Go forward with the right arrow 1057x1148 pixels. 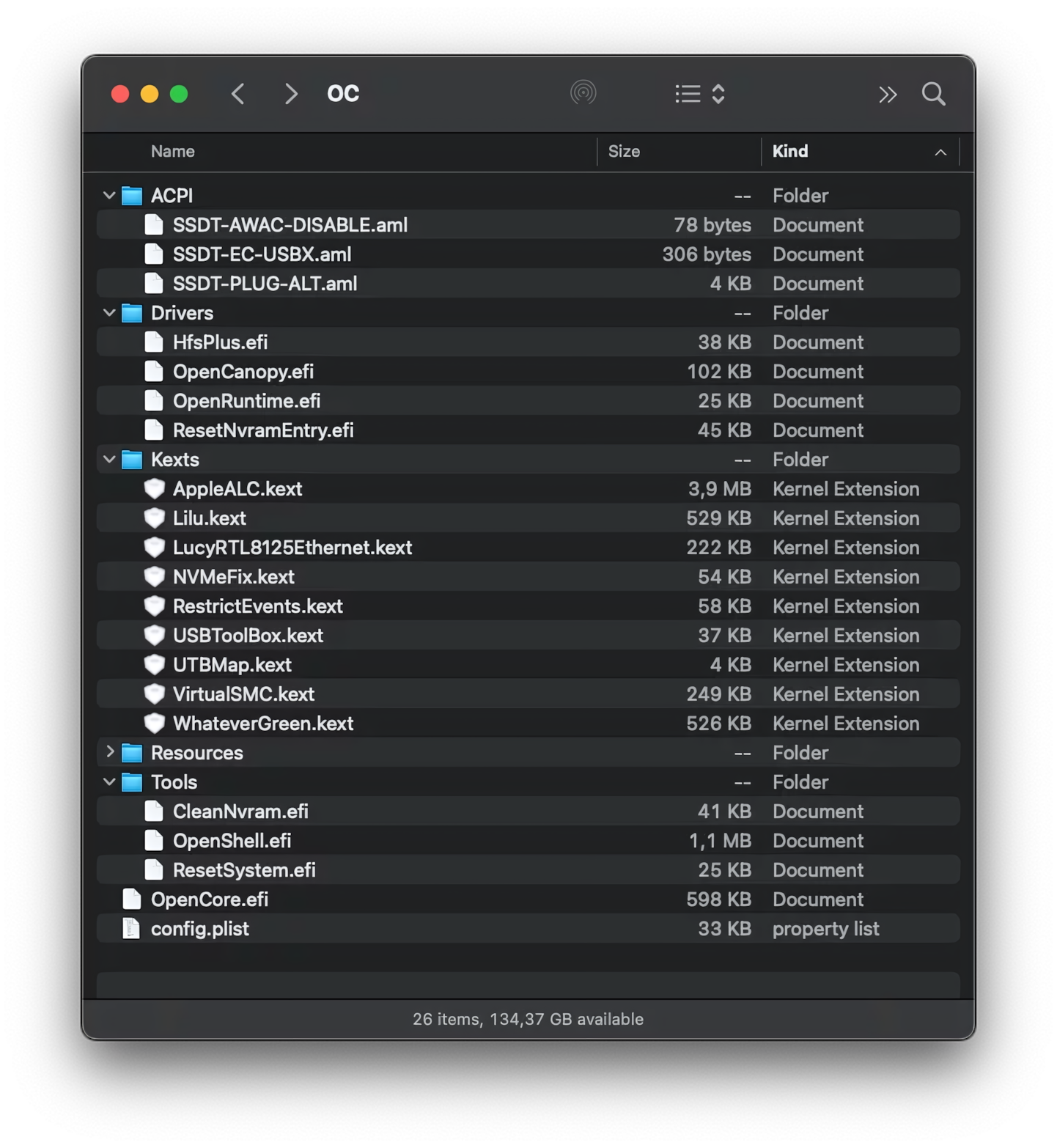pyautogui.click(x=291, y=94)
